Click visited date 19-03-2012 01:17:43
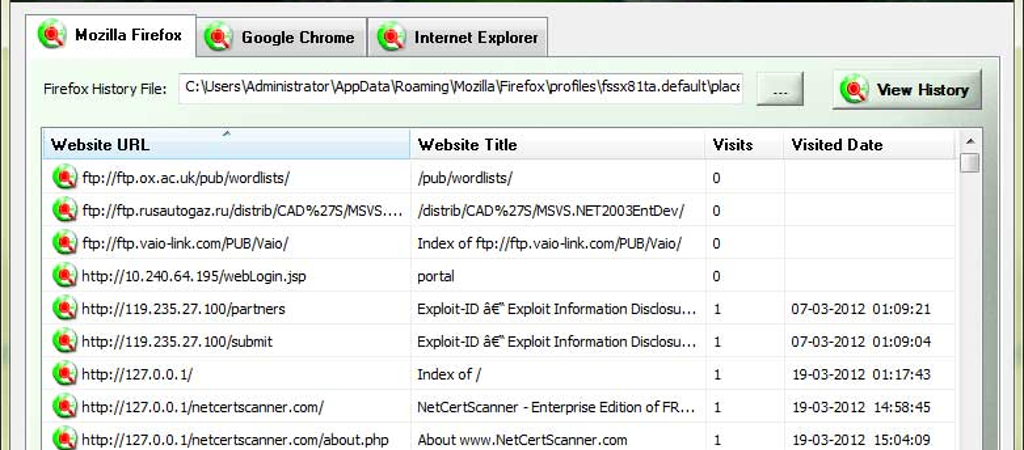 tap(861, 374)
